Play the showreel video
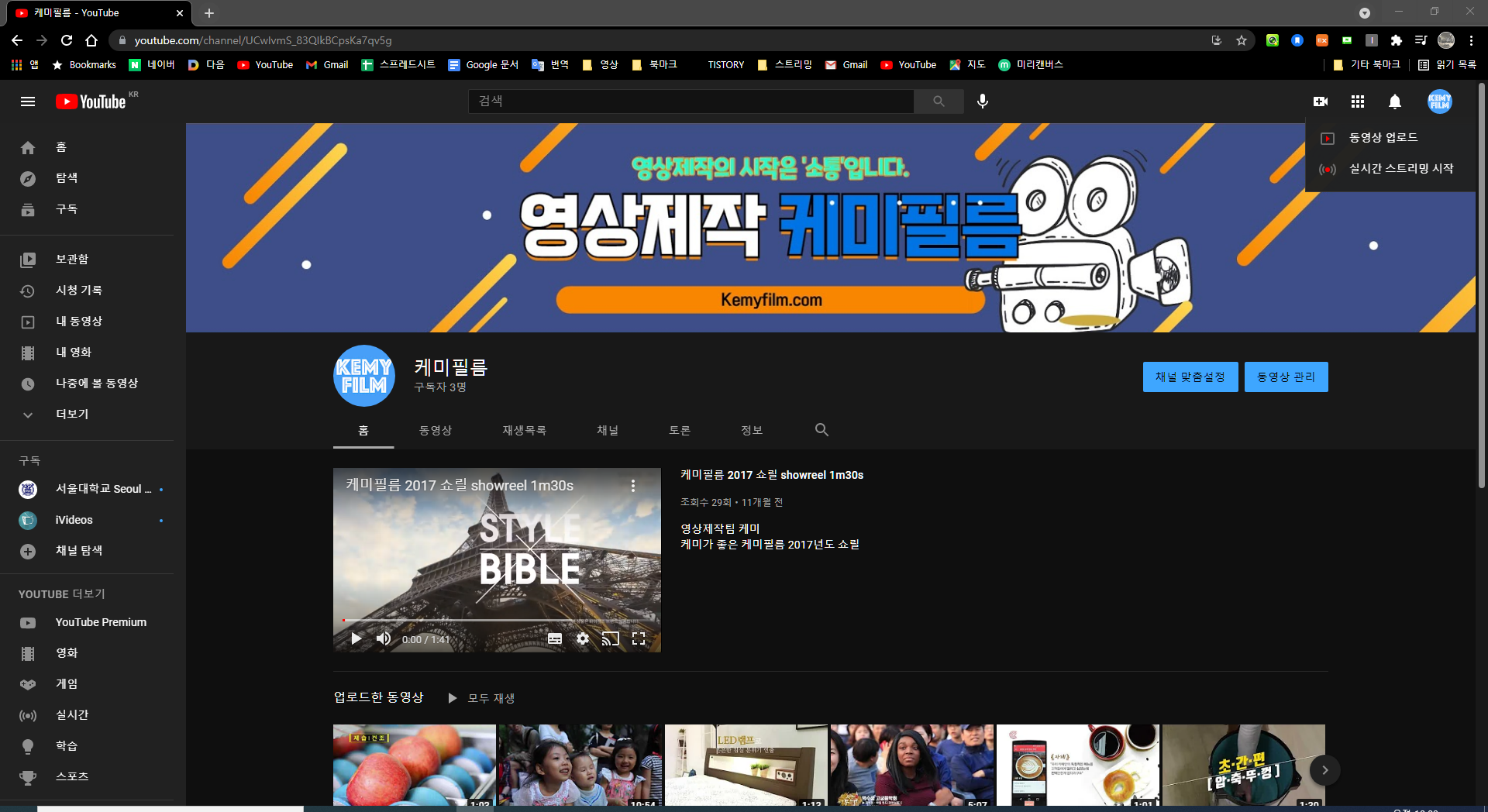1488x812 pixels. (356, 638)
